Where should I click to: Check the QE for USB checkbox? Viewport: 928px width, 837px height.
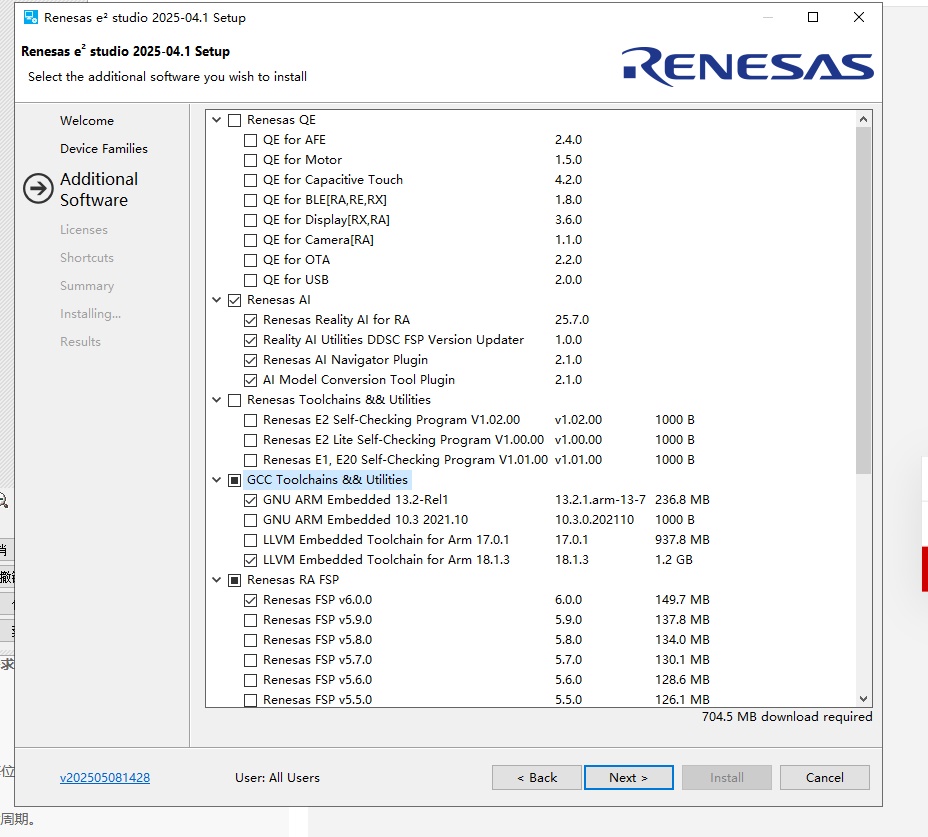point(250,281)
